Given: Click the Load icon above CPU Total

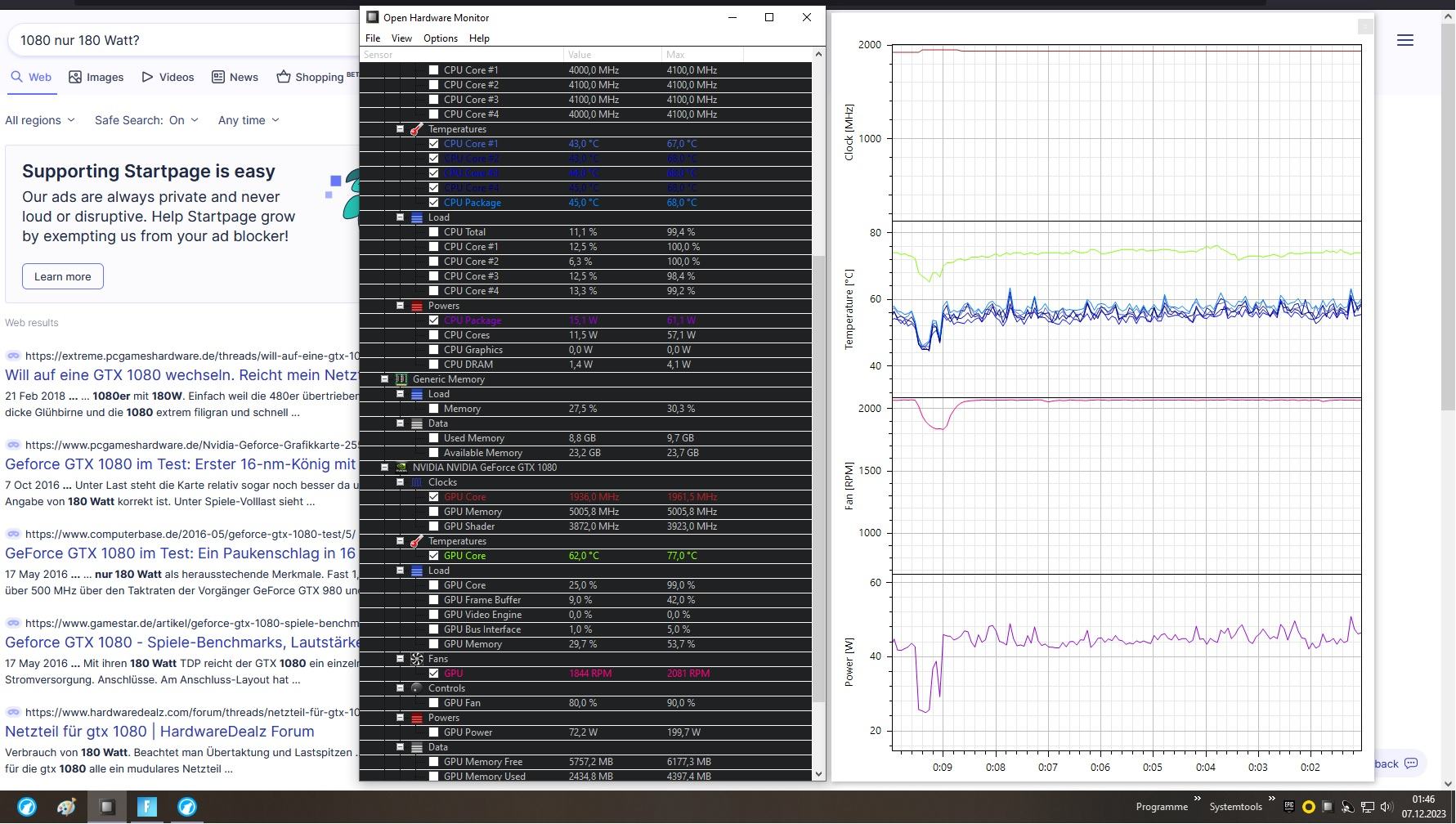Looking at the screenshot, I should (417, 217).
